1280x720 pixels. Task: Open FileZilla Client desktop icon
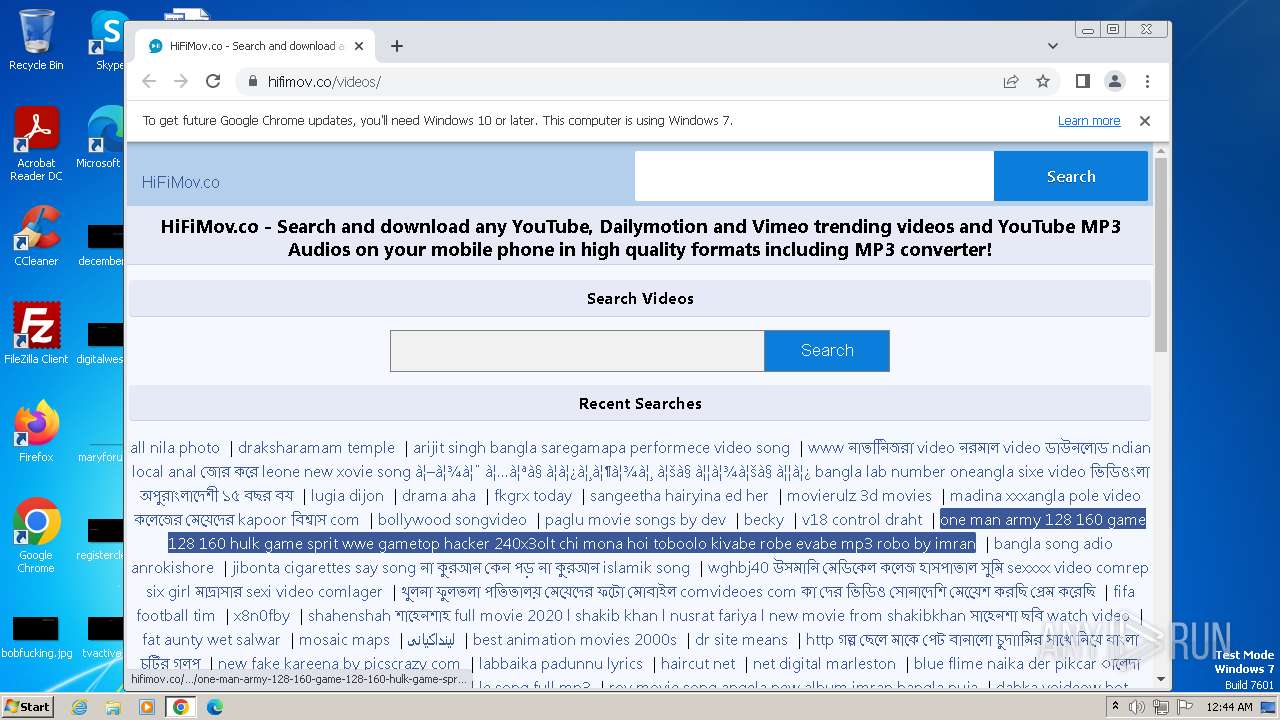point(36,334)
